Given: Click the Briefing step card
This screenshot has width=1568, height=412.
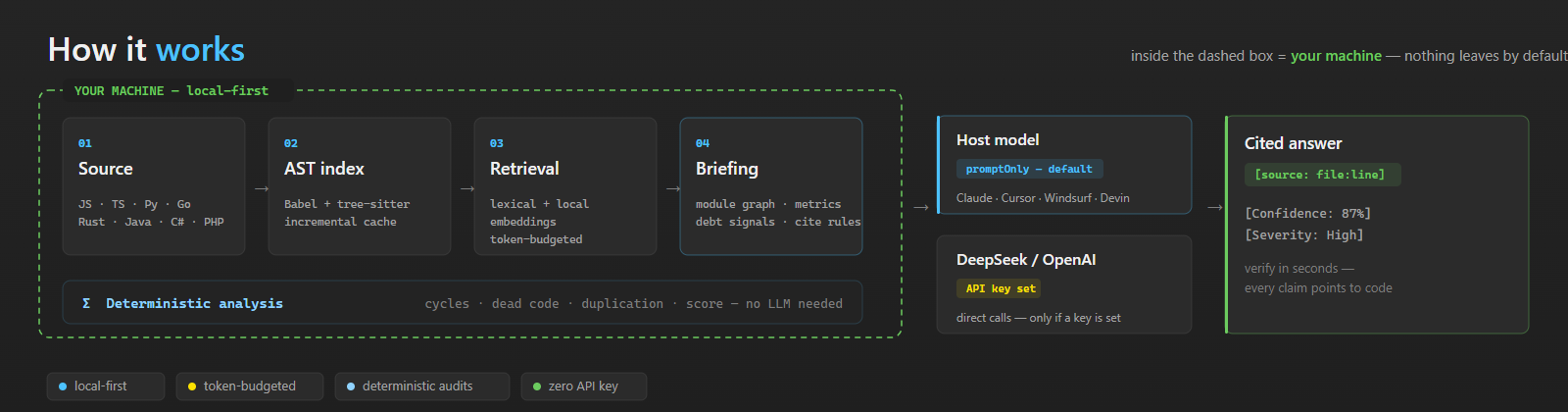Looking at the screenshot, I should (x=771, y=186).
